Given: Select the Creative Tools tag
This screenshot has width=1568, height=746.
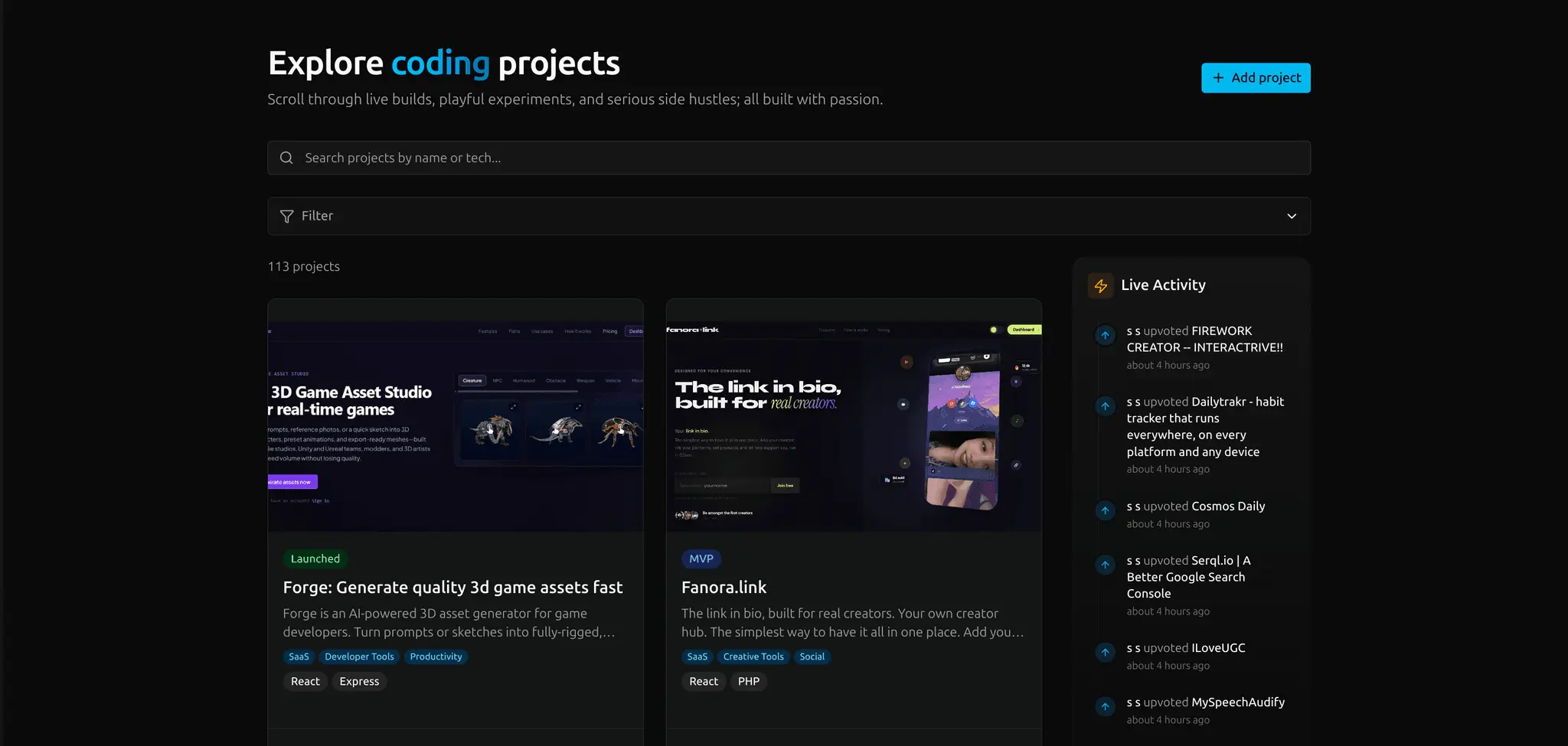Looking at the screenshot, I should [753, 656].
